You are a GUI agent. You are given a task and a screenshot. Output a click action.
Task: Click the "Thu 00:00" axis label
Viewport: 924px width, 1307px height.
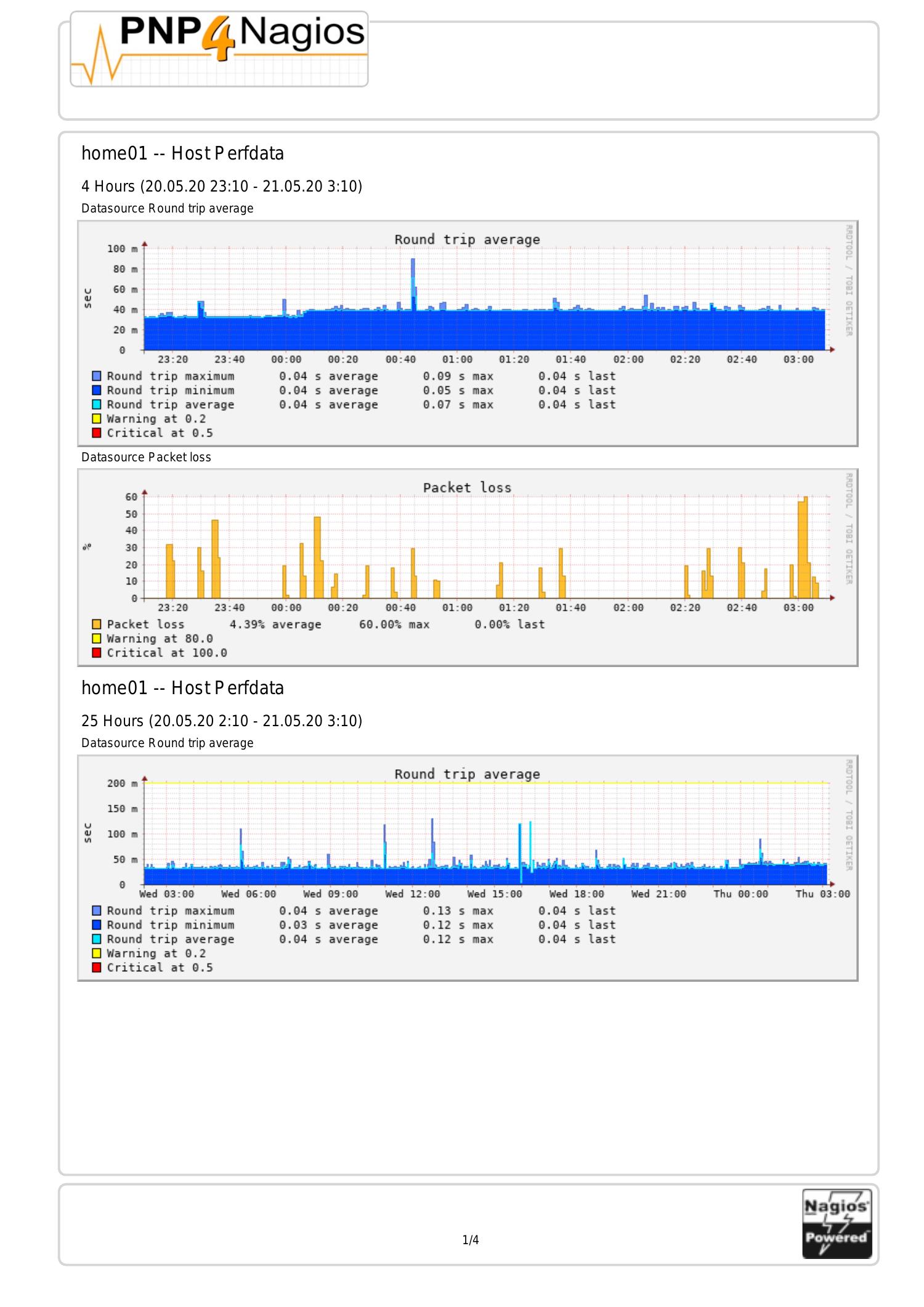(740, 894)
